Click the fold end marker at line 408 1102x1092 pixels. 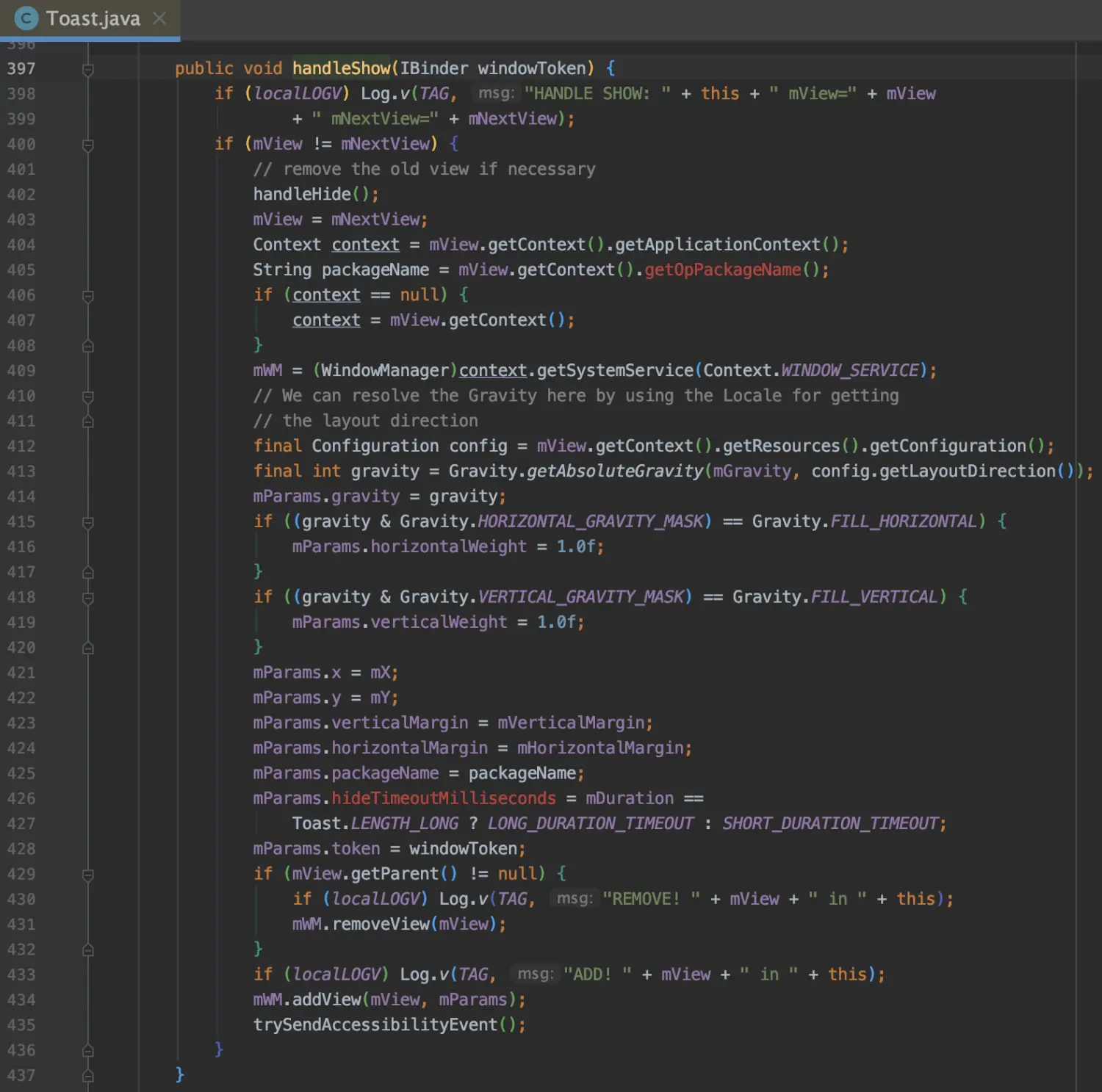click(88, 346)
